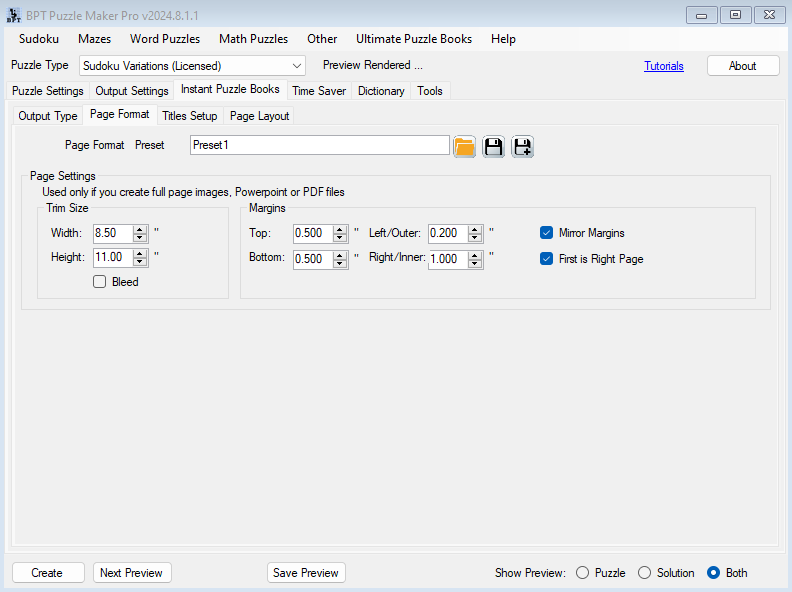Increase the Right/Inner margin value
792x592 pixels.
[x=475, y=255]
